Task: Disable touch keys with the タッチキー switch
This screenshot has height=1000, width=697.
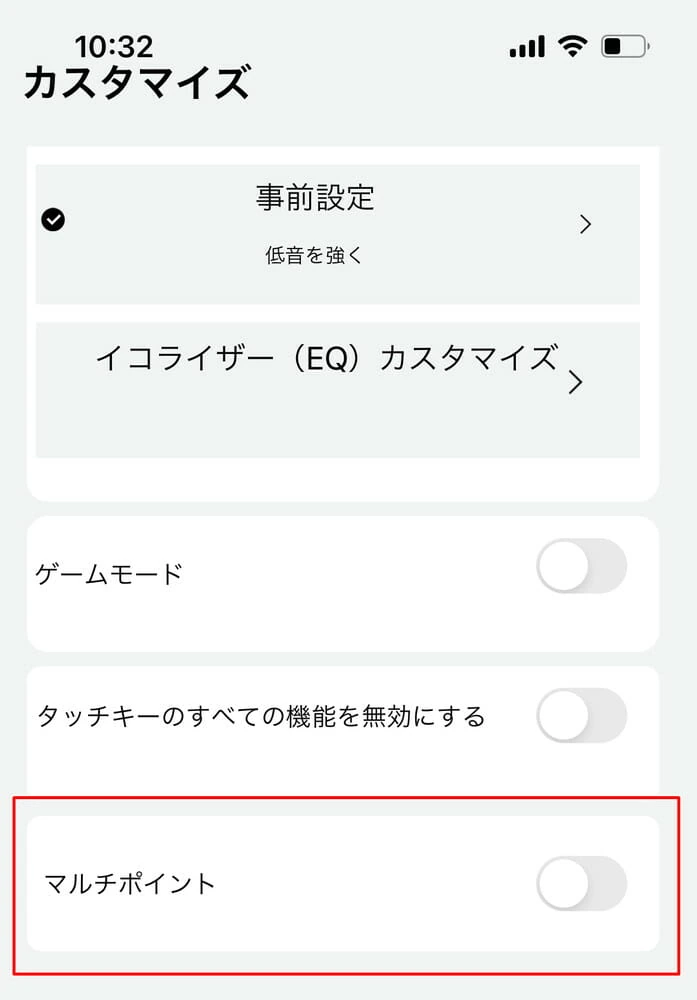Action: [x=581, y=716]
